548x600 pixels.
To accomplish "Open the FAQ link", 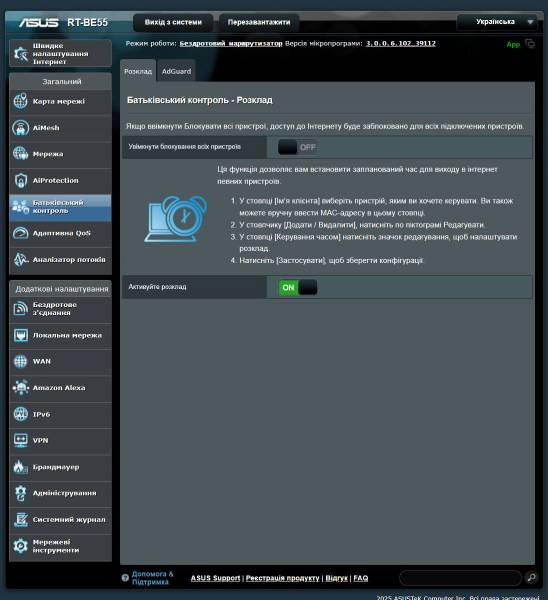I will click(360, 578).
